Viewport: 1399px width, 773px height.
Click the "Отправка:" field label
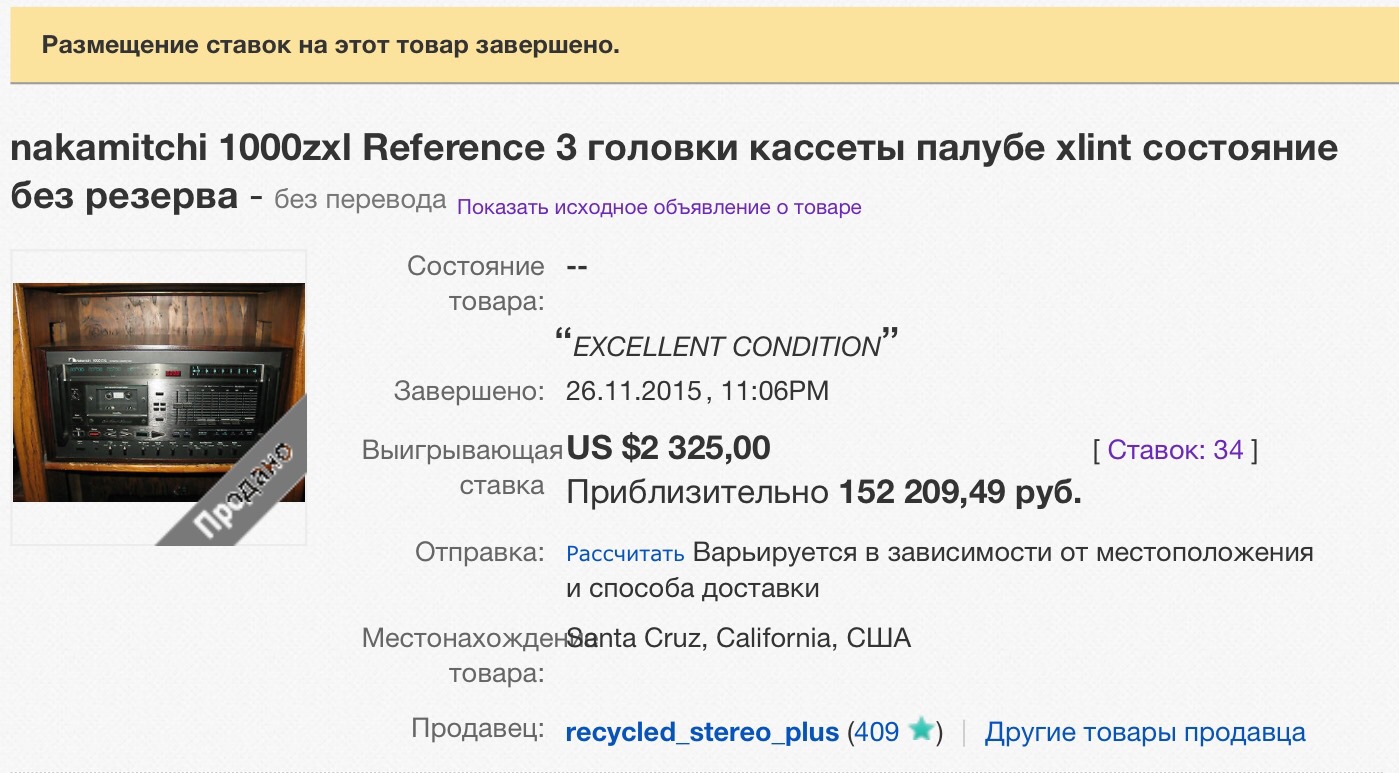tap(480, 552)
